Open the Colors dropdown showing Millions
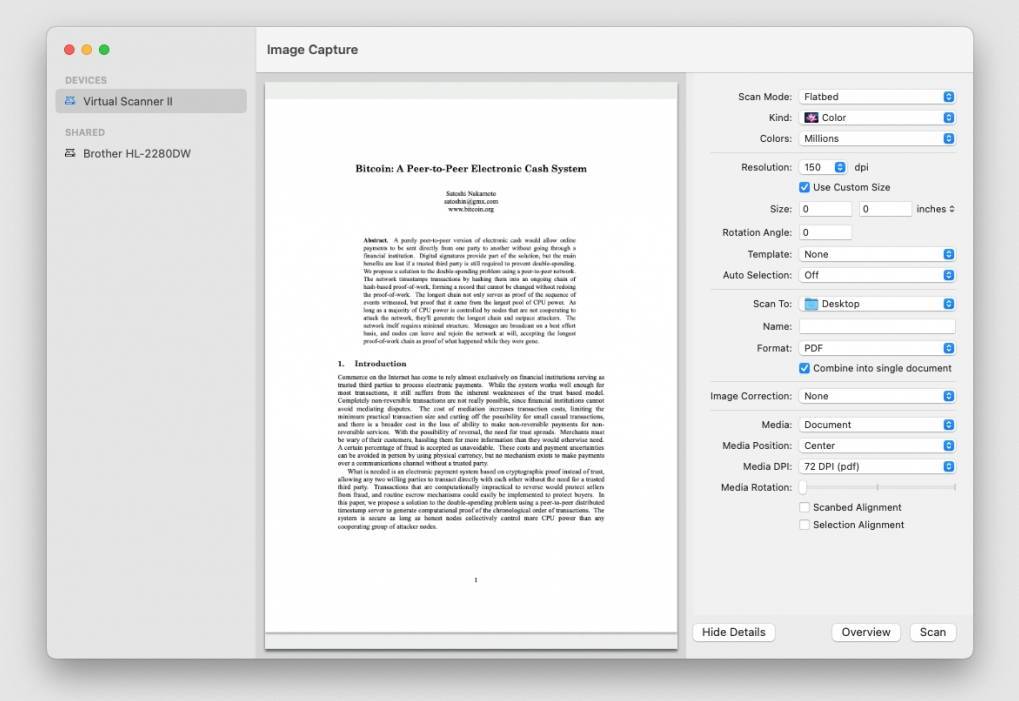Viewport: 1019px width, 701px height. click(877, 138)
